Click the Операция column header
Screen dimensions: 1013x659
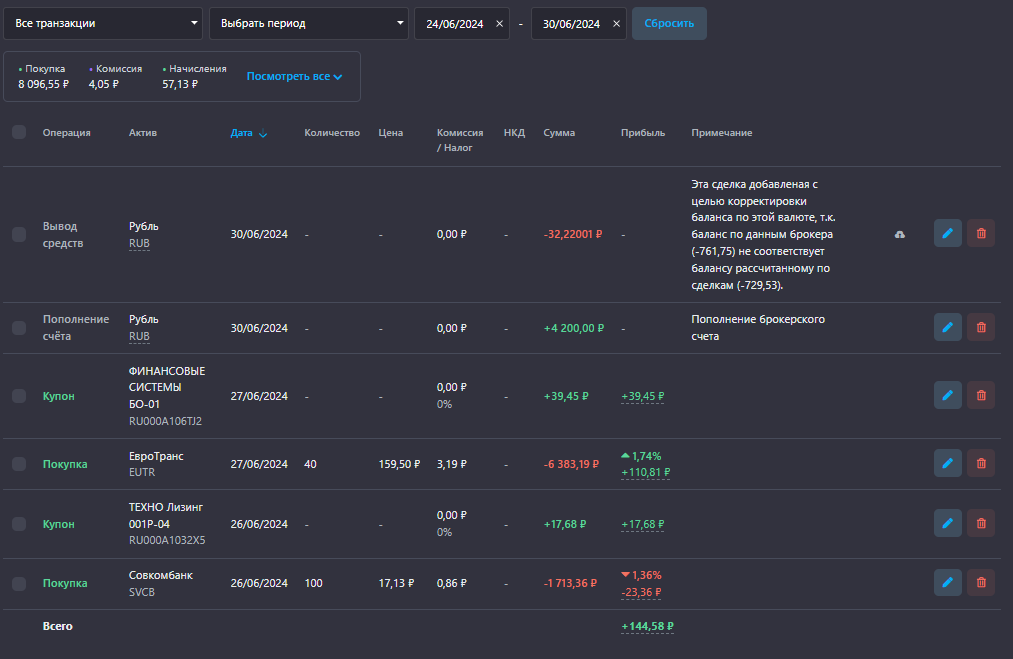(67, 132)
